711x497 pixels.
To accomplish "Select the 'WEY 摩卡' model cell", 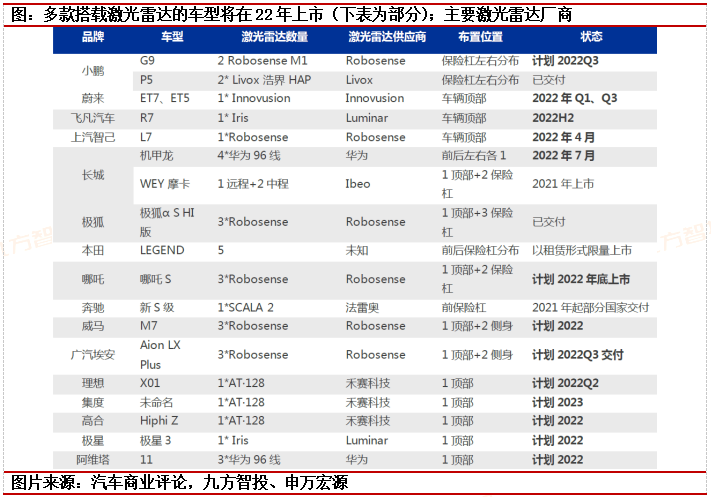I will point(165,184).
